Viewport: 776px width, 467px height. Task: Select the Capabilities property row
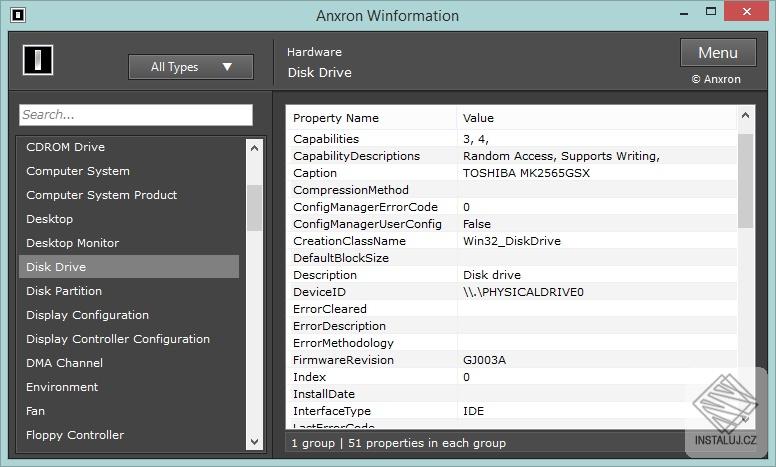[x=512, y=139]
